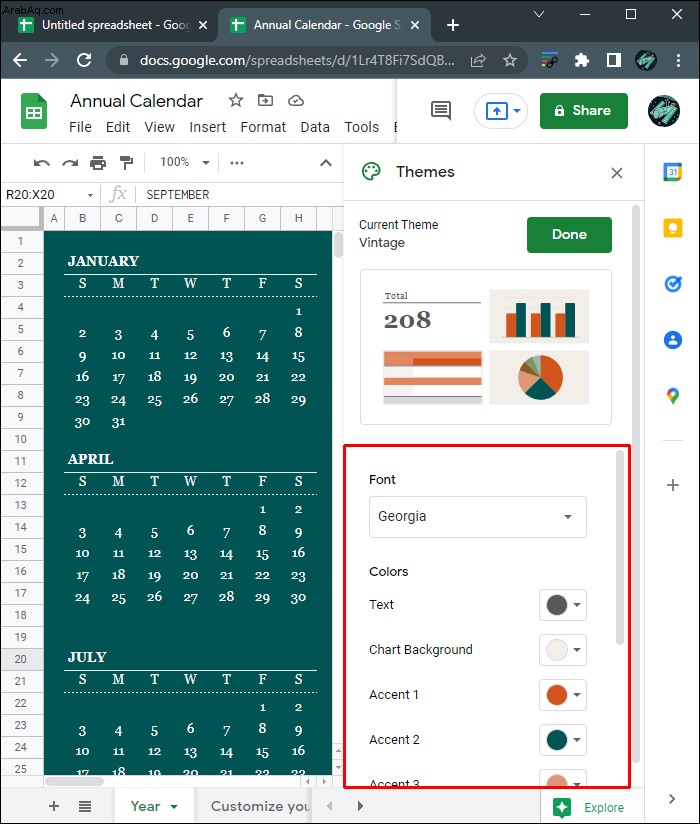Open the Data menu

click(x=315, y=127)
